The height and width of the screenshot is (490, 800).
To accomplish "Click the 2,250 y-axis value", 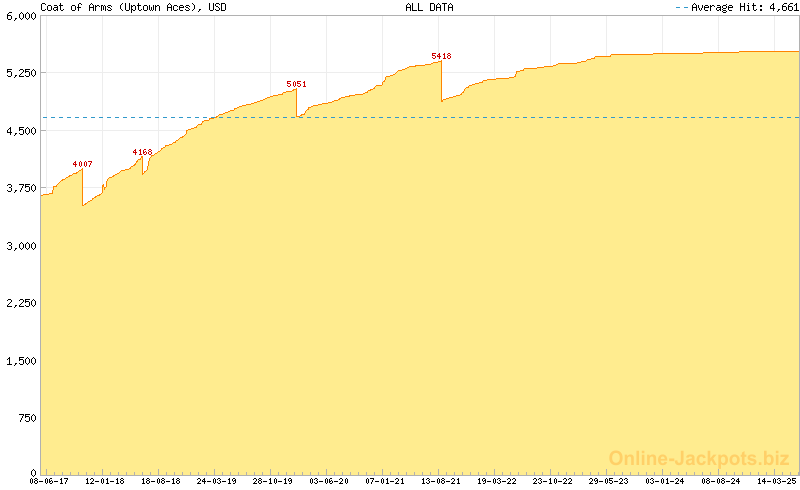I will pos(21,302).
